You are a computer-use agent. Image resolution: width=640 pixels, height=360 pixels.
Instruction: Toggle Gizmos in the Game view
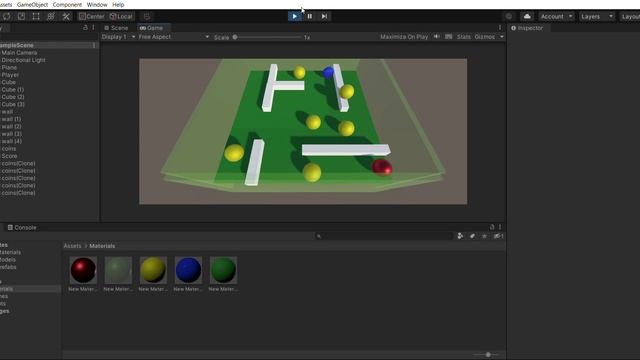pyautogui.click(x=485, y=37)
